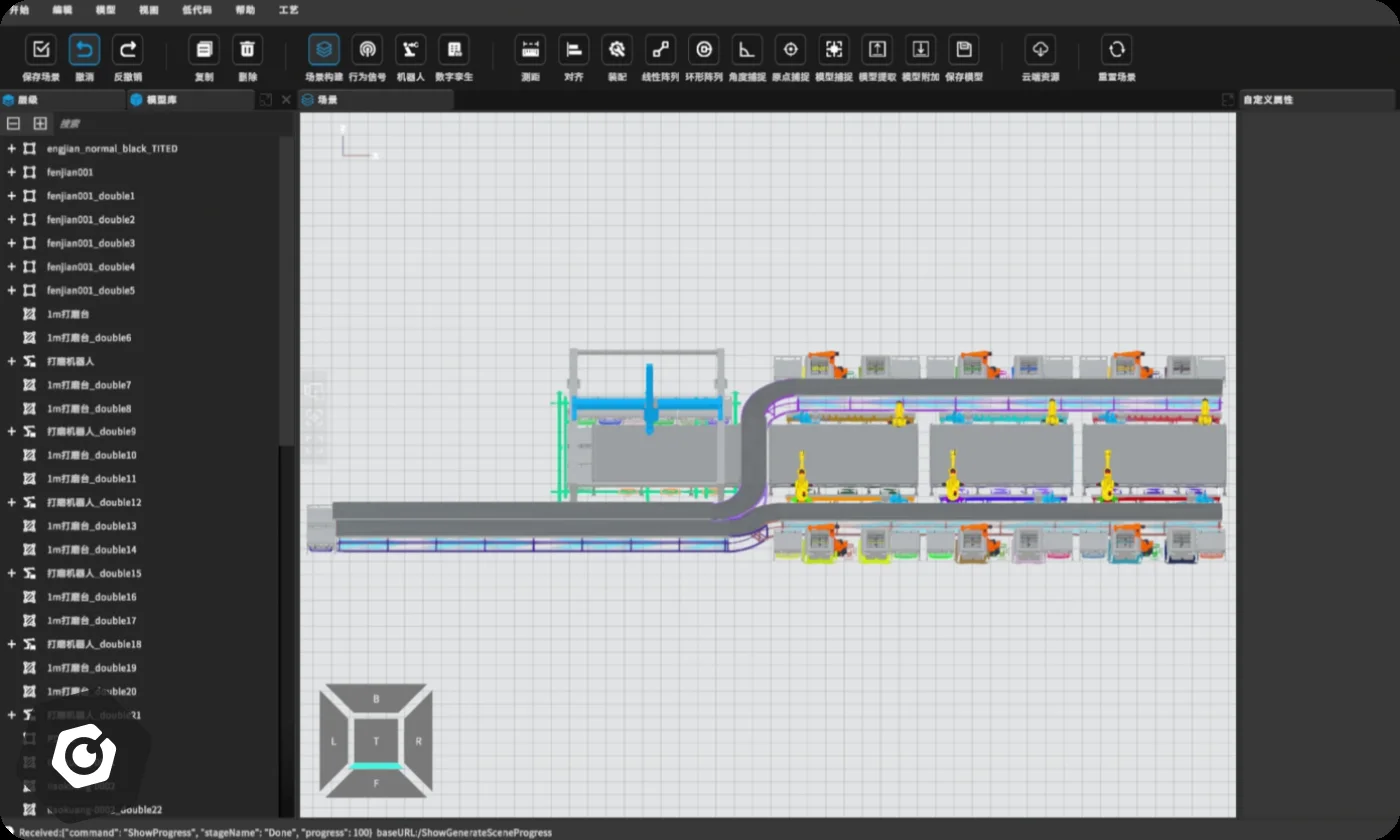Viewport: 1400px width, 840px height.
Task: Open the 工艺 menu
Action: tap(289, 9)
